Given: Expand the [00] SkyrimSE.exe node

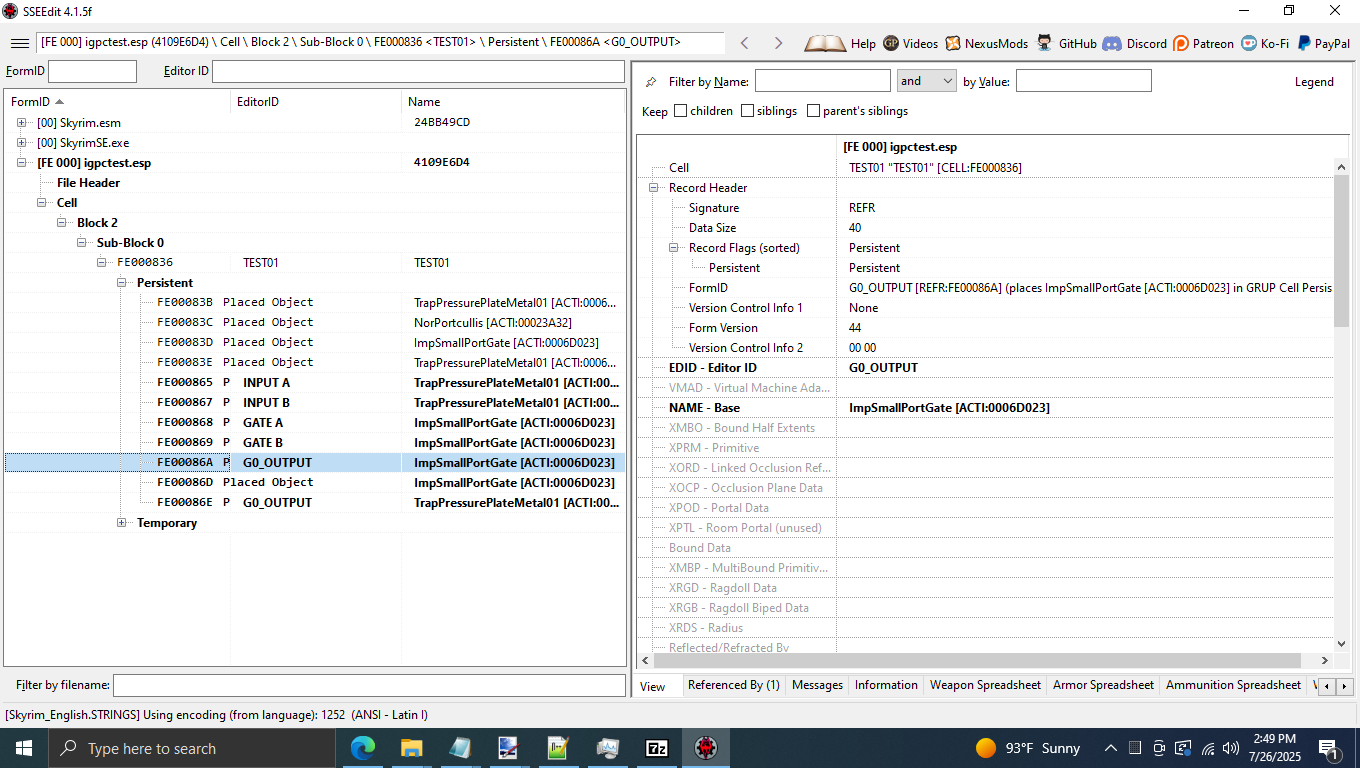Looking at the screenshot, I should point(22,143).
